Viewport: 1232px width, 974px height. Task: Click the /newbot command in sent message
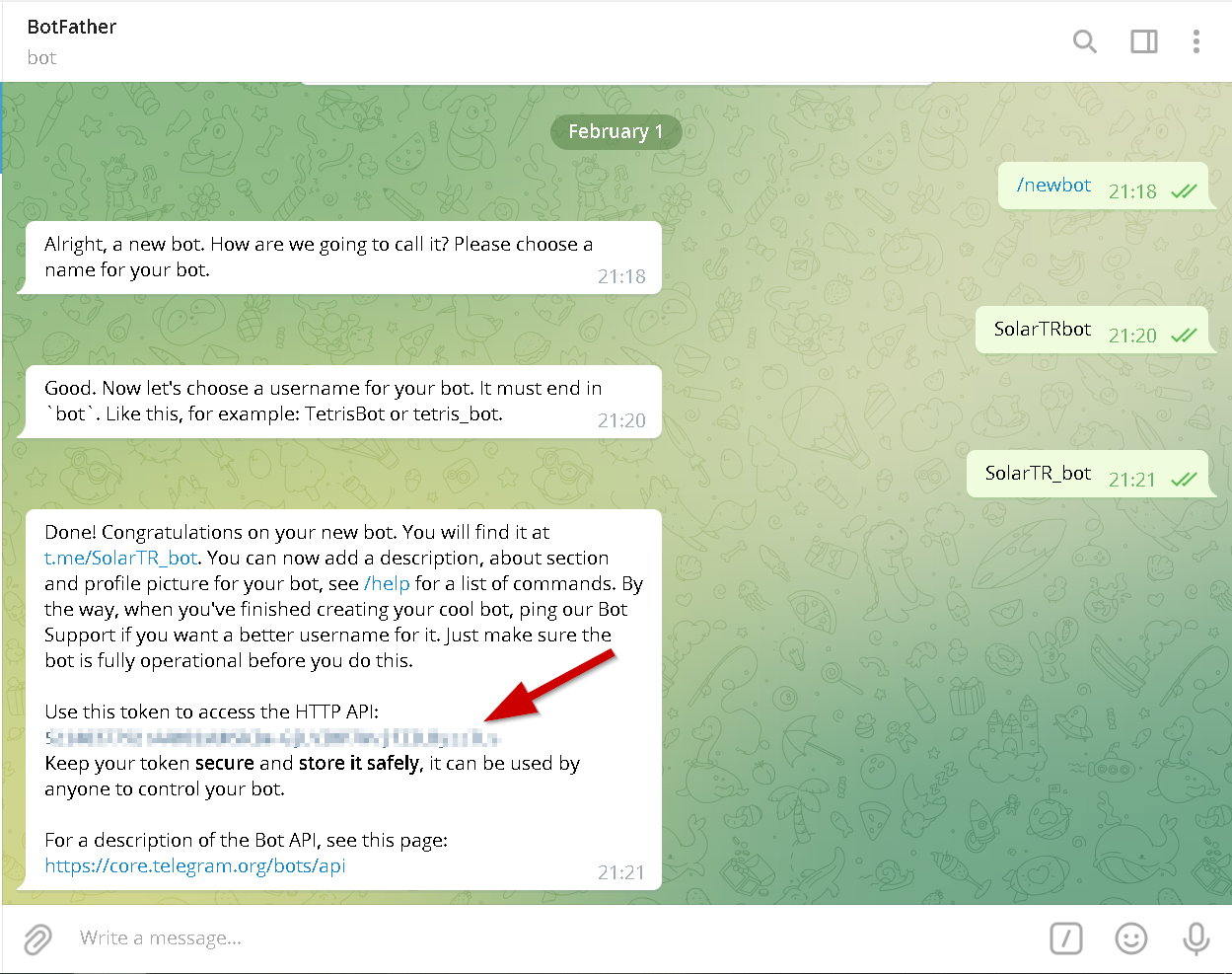1053,186
